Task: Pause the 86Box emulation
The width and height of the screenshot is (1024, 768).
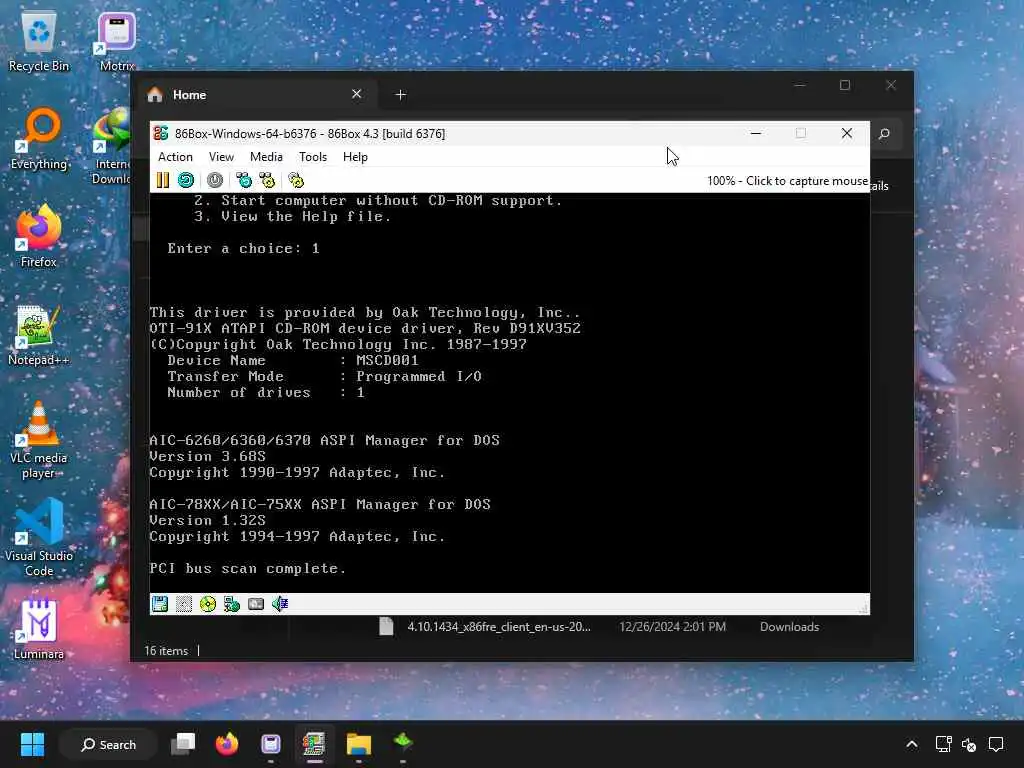Action: (163, 180)
